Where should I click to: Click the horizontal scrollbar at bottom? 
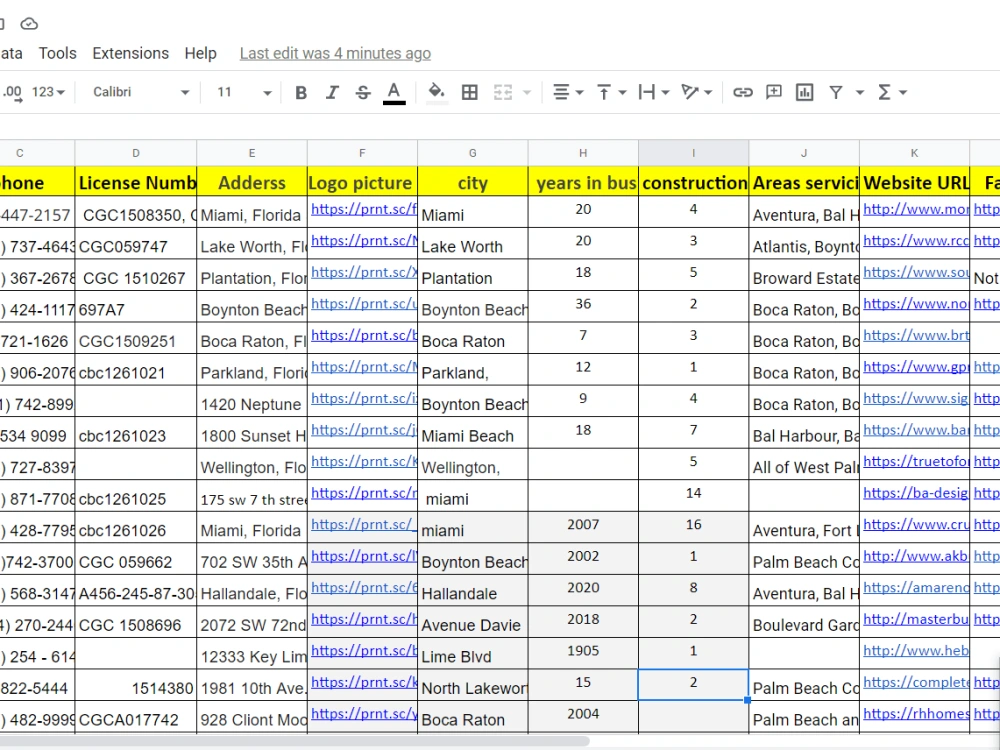295,742
